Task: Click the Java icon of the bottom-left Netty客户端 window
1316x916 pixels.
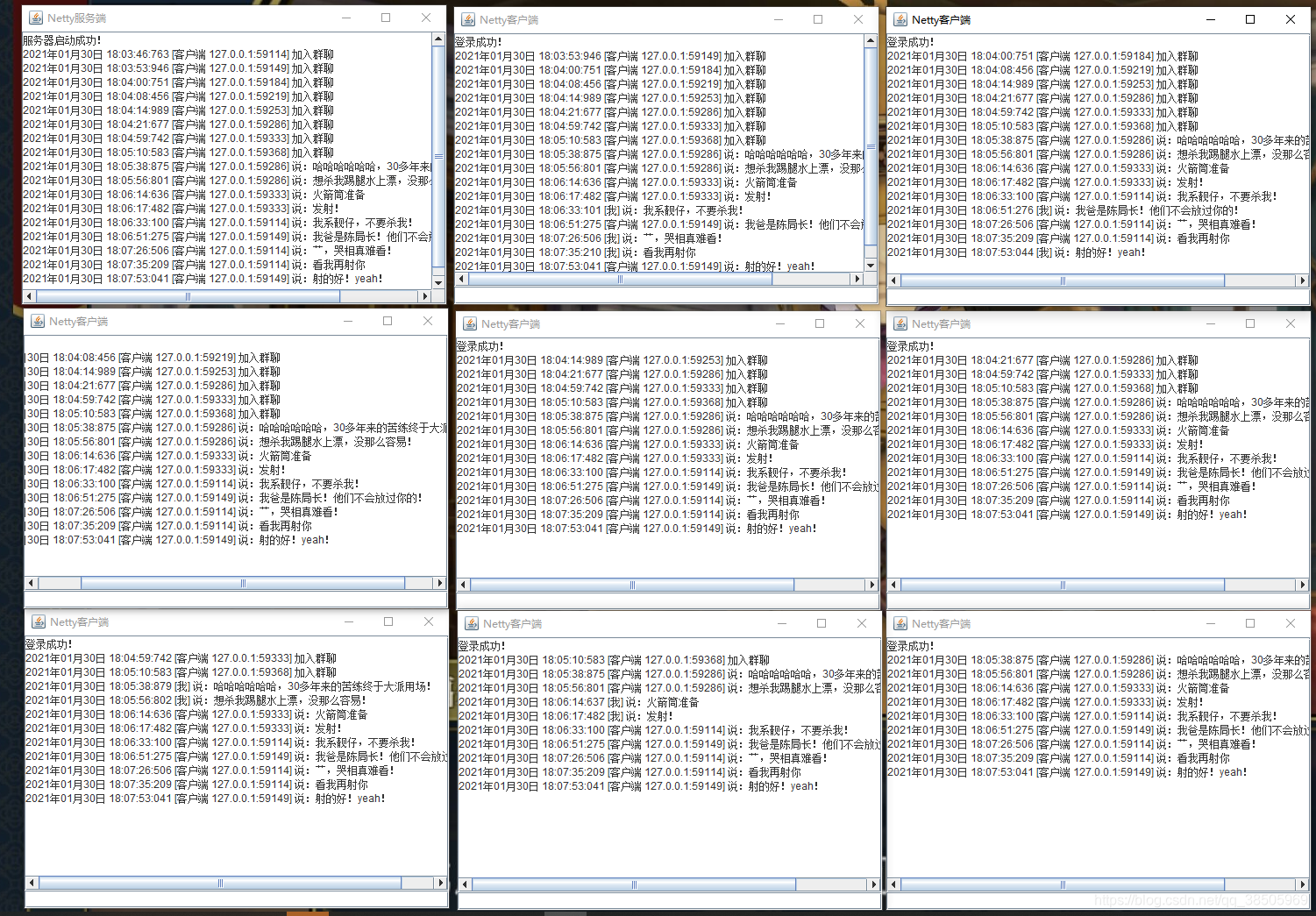Action: (x=39, y=621)
